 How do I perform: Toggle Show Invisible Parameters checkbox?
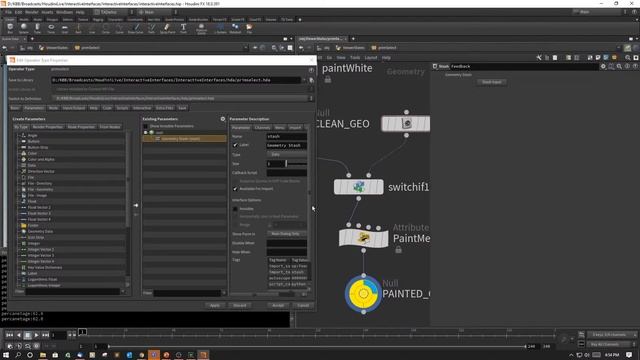(x=146, y=126)
